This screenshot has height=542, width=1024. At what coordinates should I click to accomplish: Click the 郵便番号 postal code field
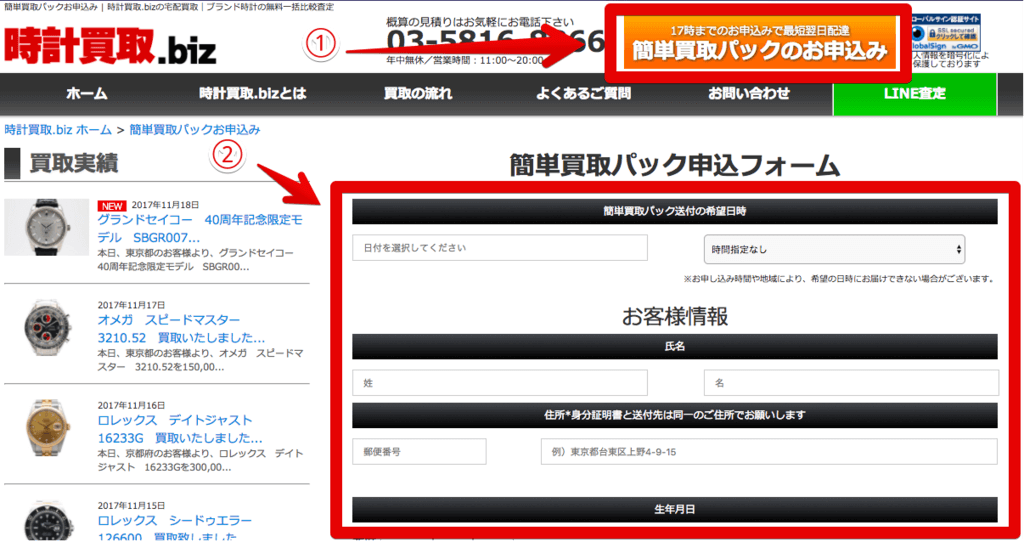tap(419, 452)
